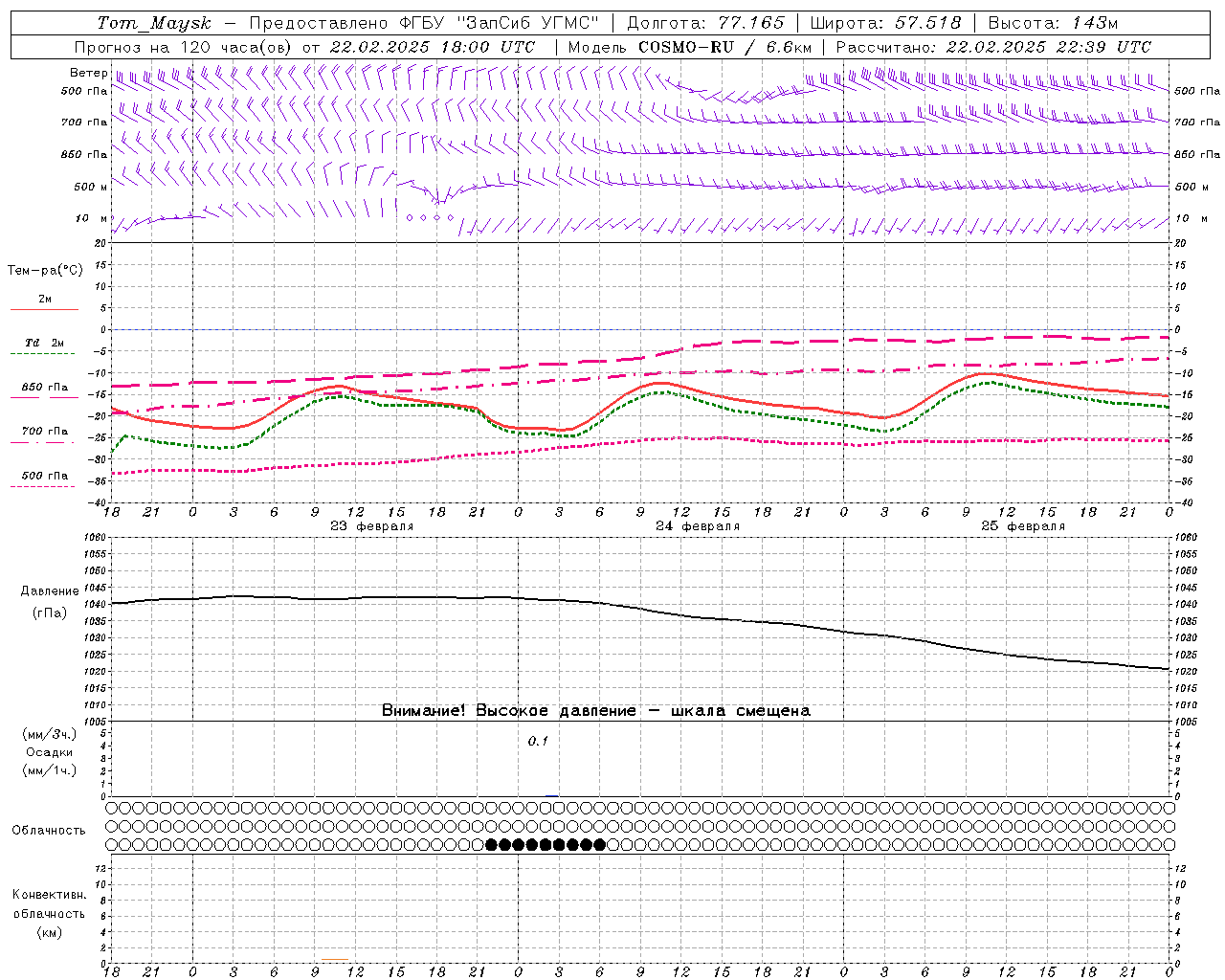Viewport: 1225px width, 980px height.
Task: Click the -40 label on left temperature axis
Action: click(99, 502)
